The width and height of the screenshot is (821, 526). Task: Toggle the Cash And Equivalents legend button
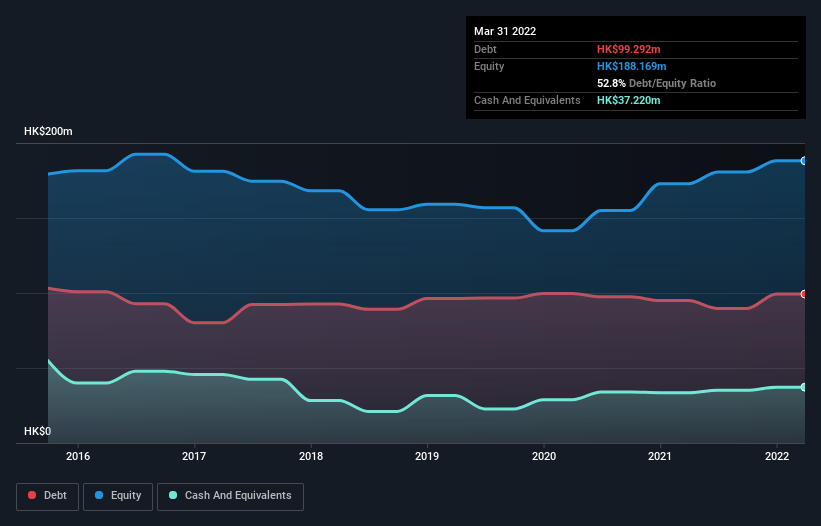[230, 496]
